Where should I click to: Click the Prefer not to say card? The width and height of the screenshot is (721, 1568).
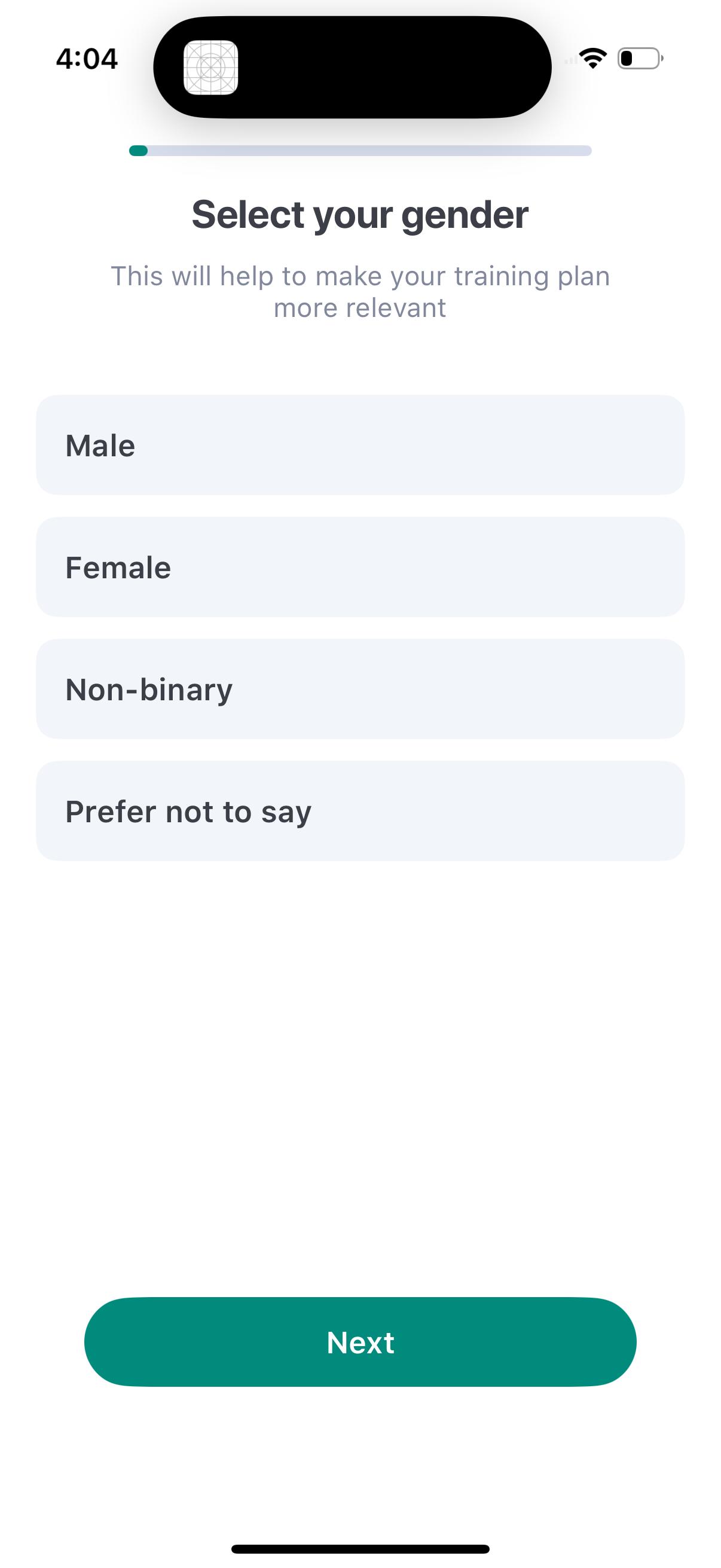[x=360, y=811]
